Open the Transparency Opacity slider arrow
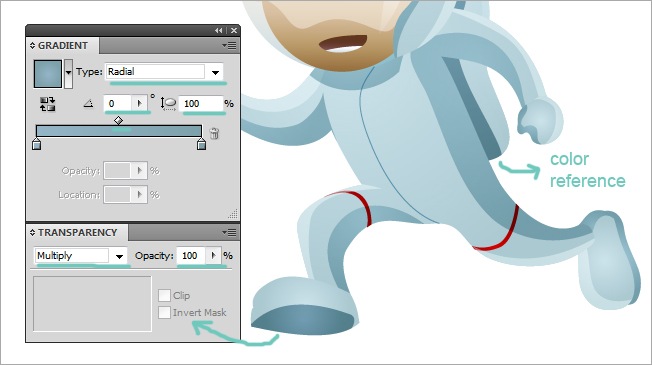The height and width of the screenshot is (365, 652). point(213,255)
